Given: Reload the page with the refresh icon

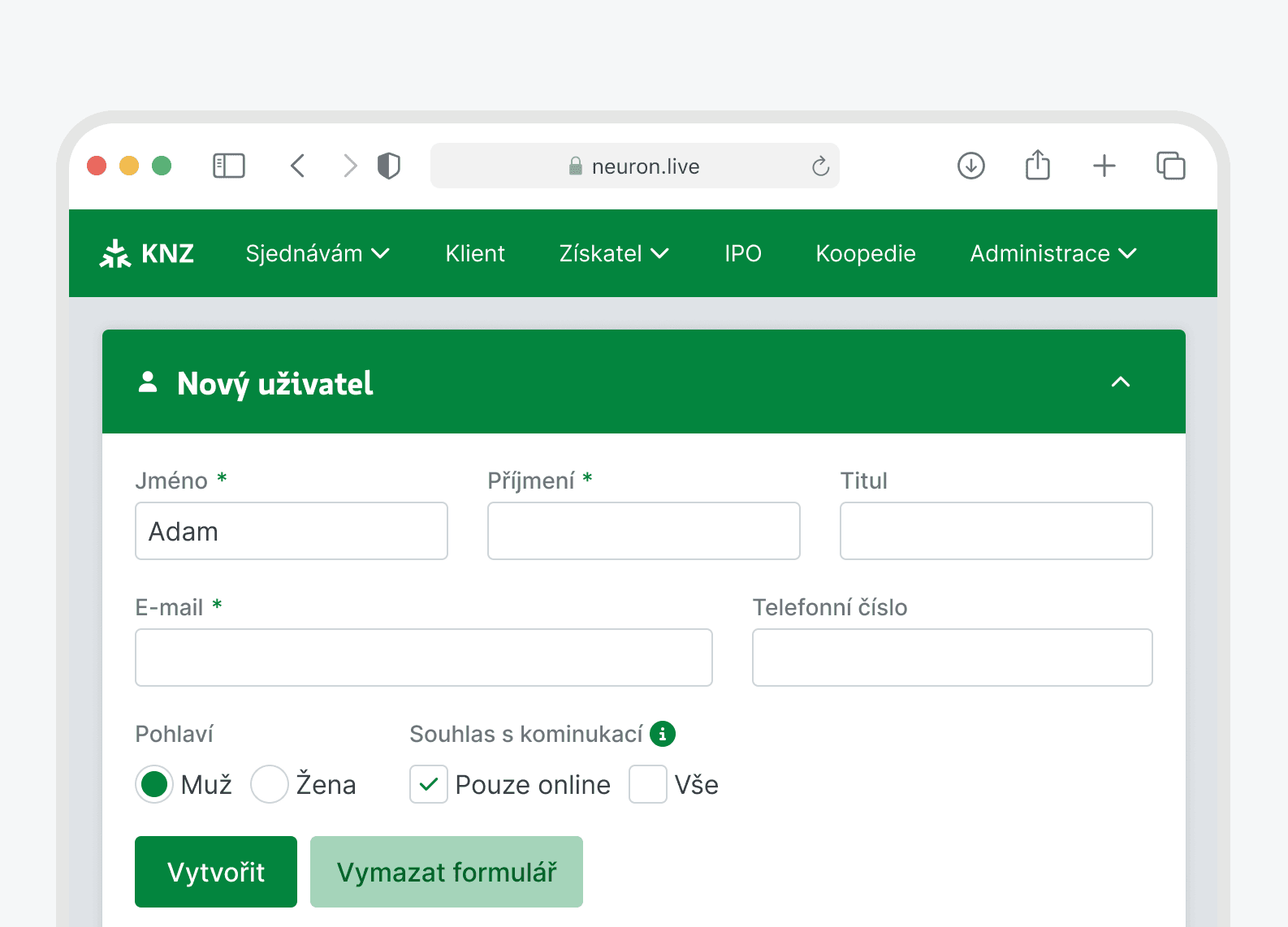Looking at the screenshot, I should 820,166.
